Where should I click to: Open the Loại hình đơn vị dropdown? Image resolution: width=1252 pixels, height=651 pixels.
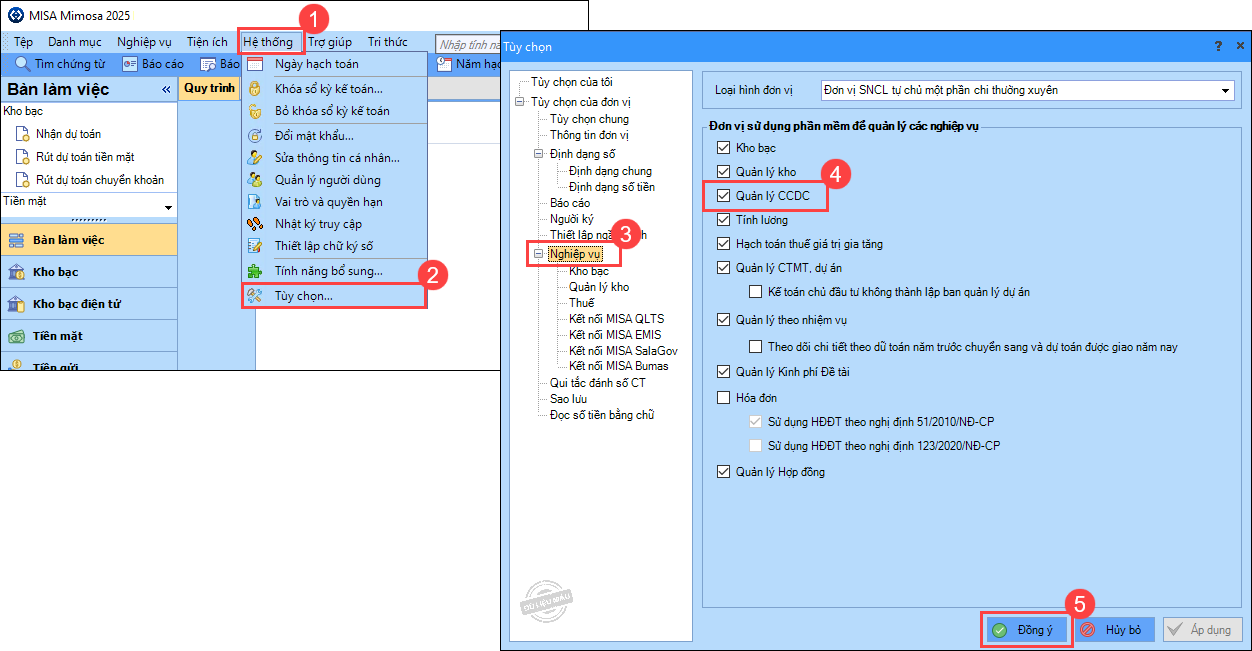[1225, 90]
